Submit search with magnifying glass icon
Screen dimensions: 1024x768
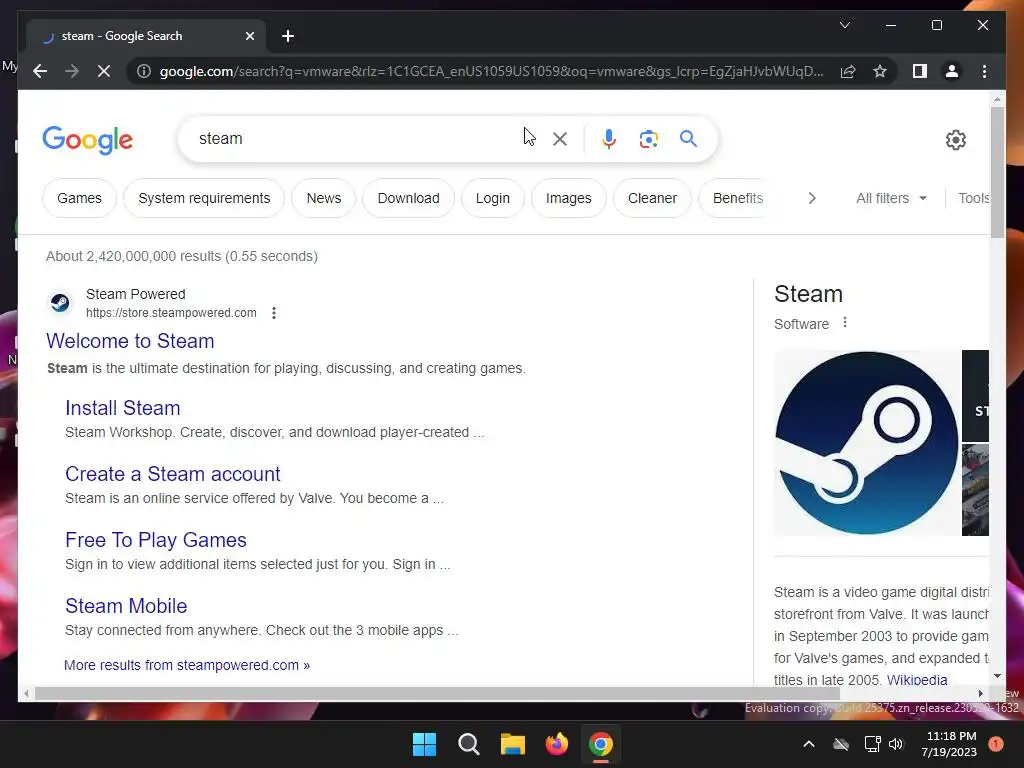point(688,138)
